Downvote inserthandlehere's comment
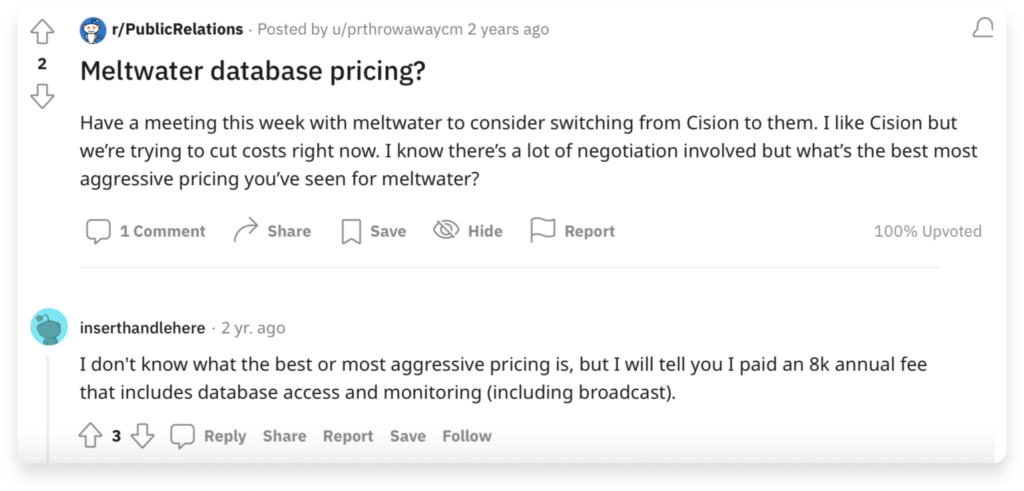The image size is (1024, 491). [x=143, y=436]
